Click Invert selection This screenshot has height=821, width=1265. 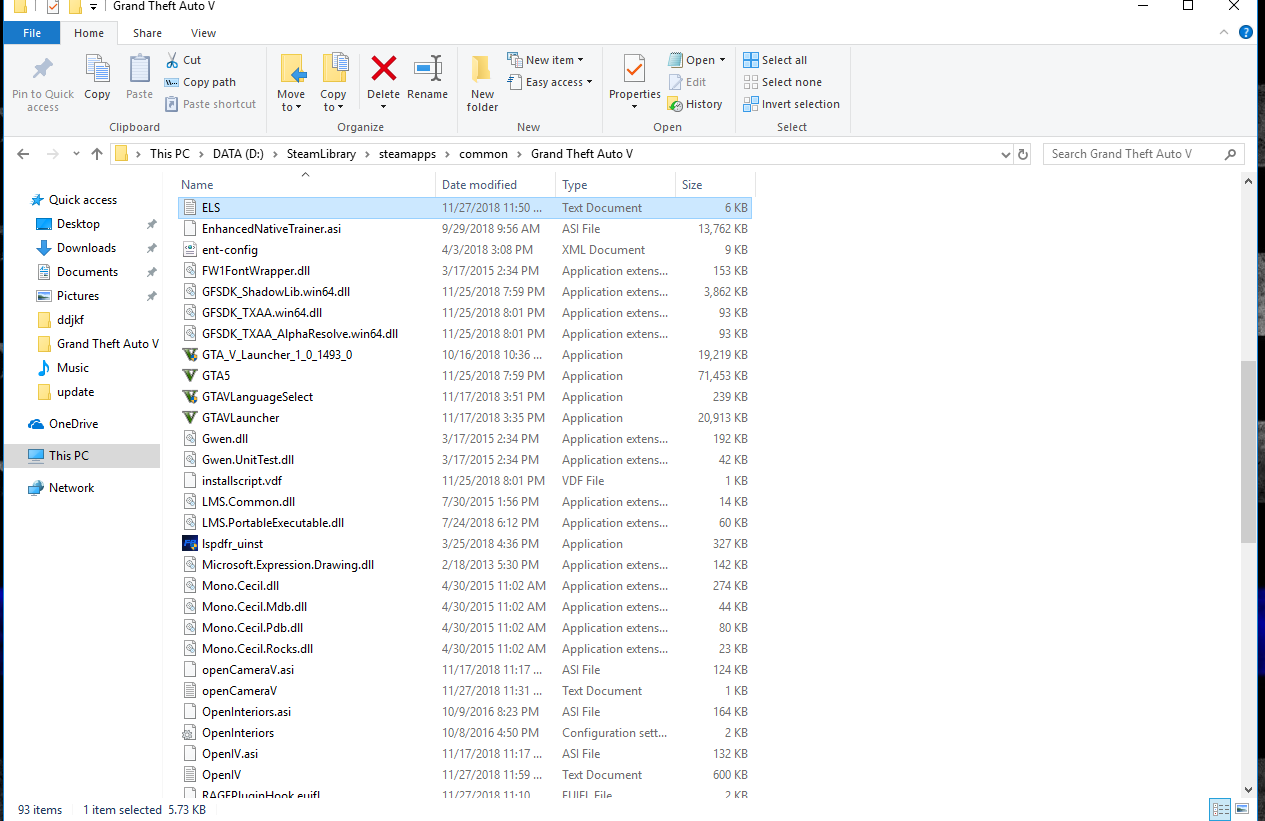pyautogui.click(x=791, y=104)
